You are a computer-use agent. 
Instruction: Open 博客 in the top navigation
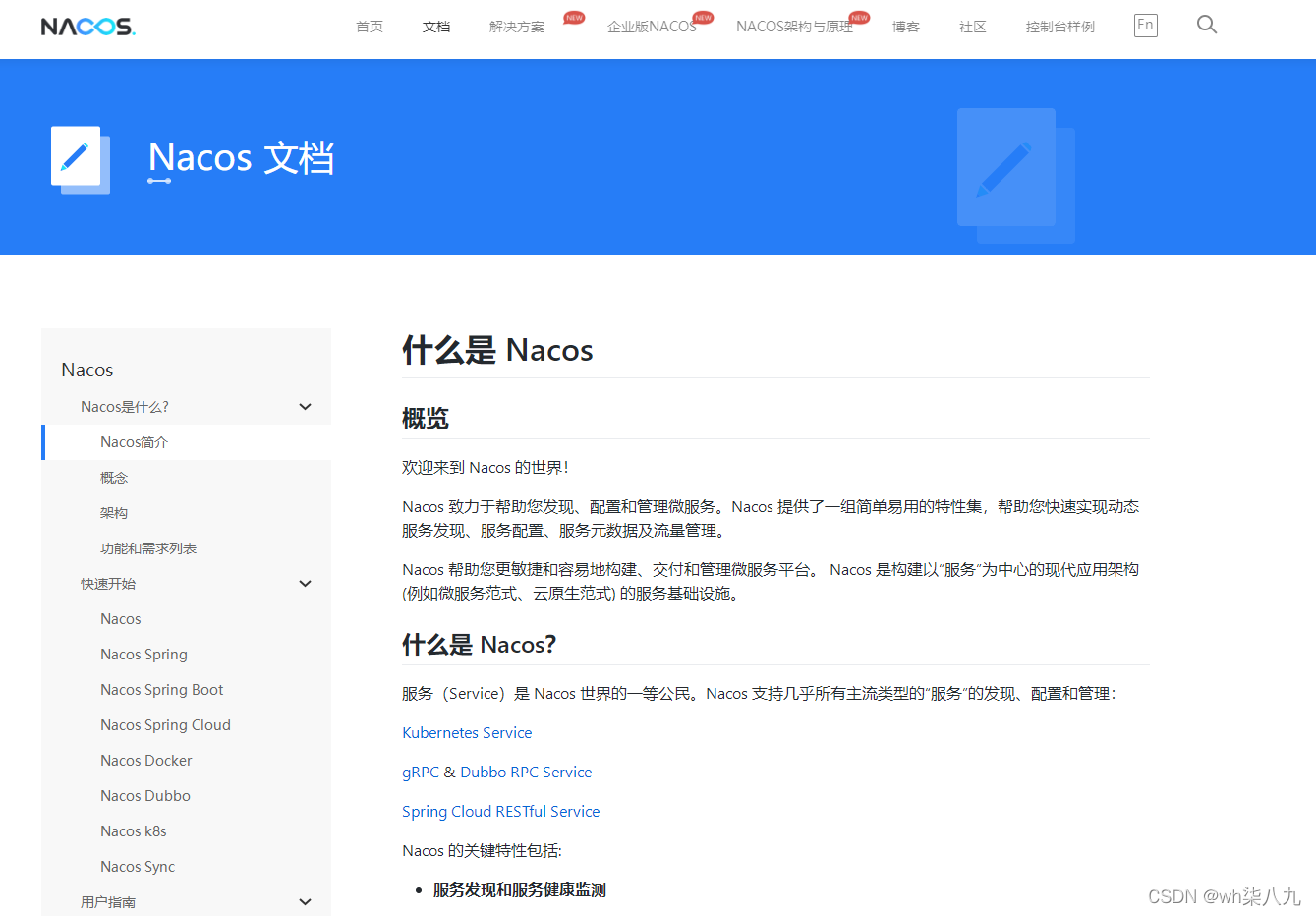pos(906,27)
